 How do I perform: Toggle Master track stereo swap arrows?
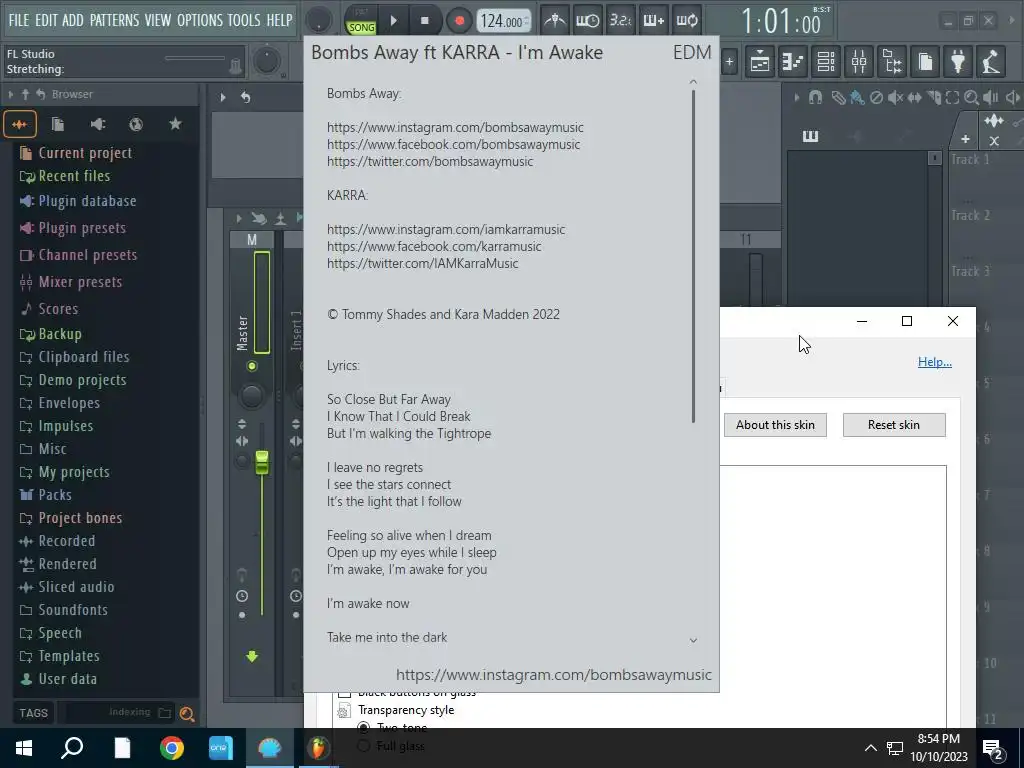[242, 441]
